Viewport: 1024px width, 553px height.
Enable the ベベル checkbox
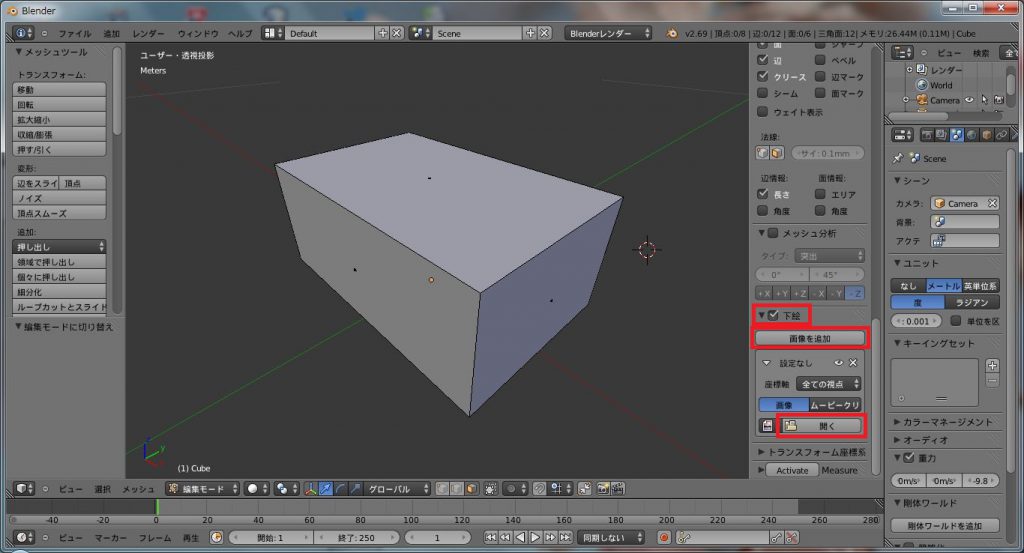tap(820, 59)
